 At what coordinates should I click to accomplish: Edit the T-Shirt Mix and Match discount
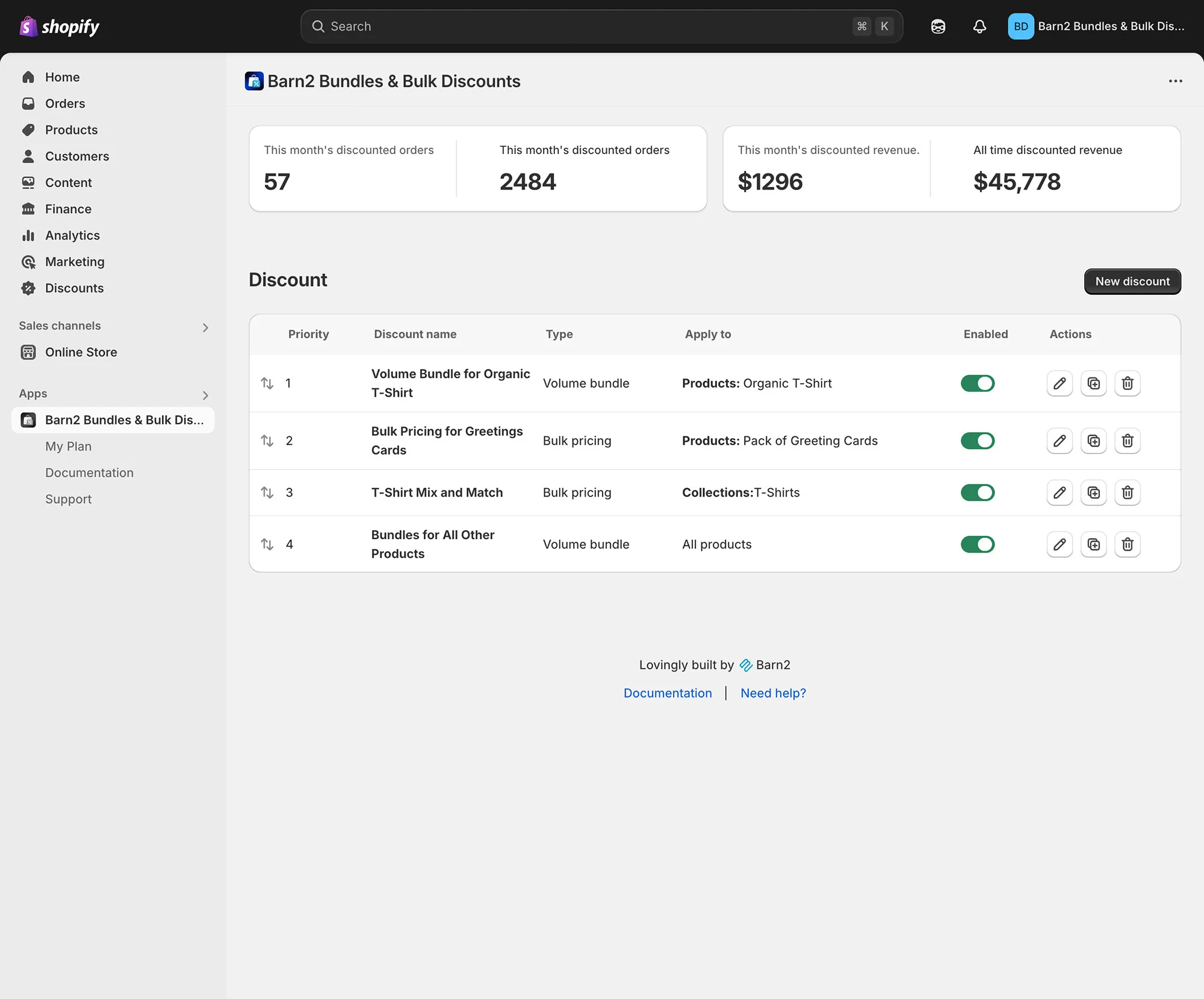click(x=1059, y=493)
